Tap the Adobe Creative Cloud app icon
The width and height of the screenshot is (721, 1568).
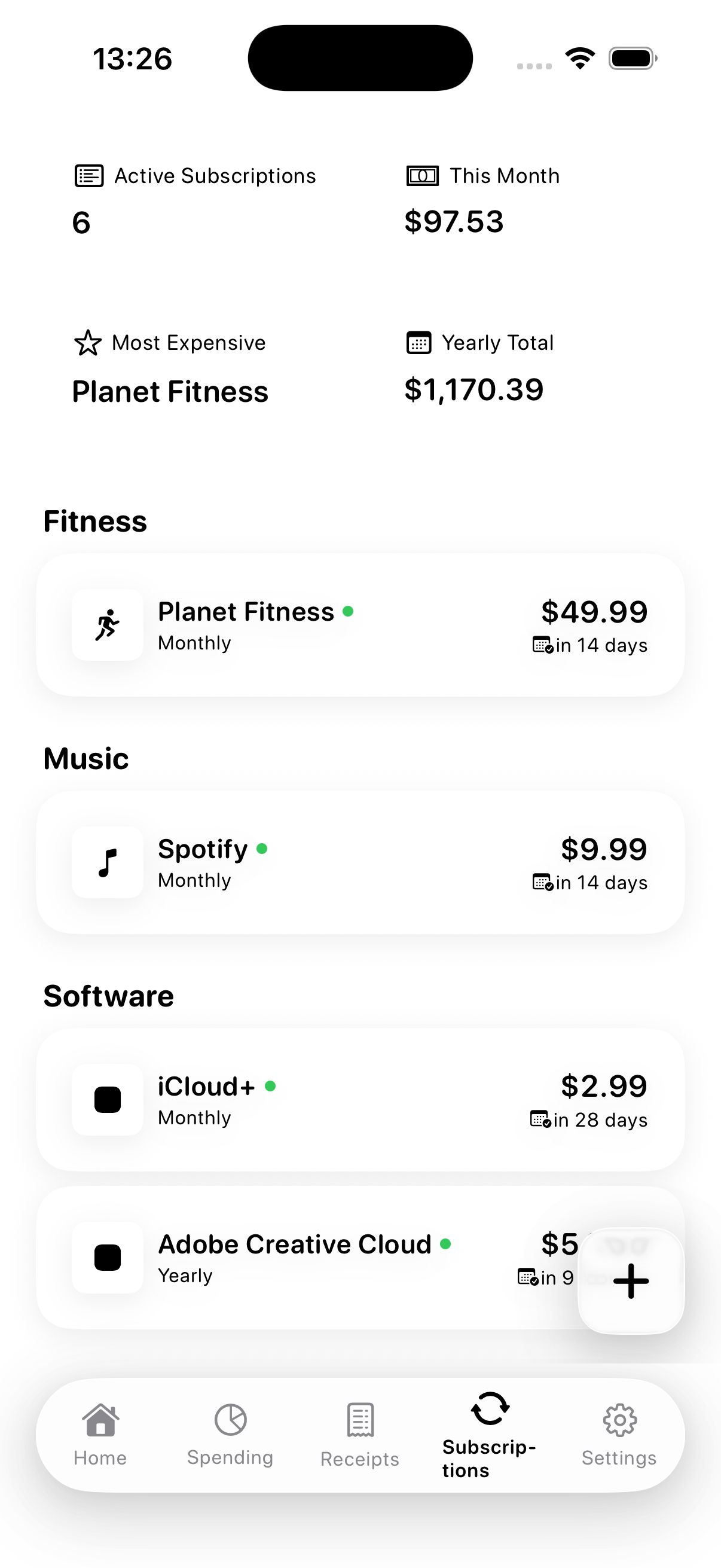[108, 1258]
